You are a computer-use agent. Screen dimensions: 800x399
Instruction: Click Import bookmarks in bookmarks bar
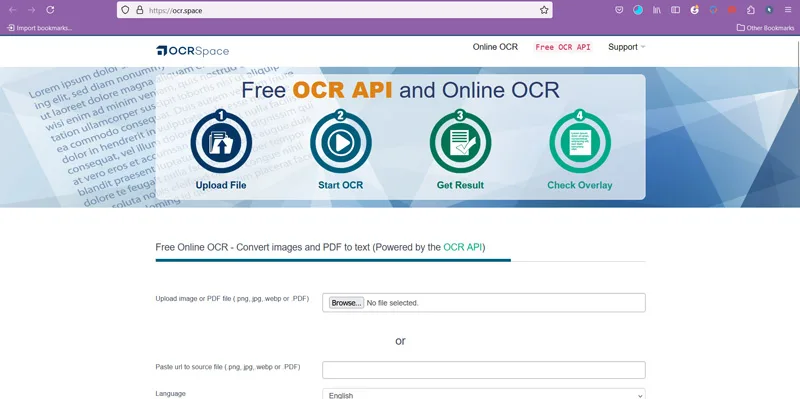39,28
